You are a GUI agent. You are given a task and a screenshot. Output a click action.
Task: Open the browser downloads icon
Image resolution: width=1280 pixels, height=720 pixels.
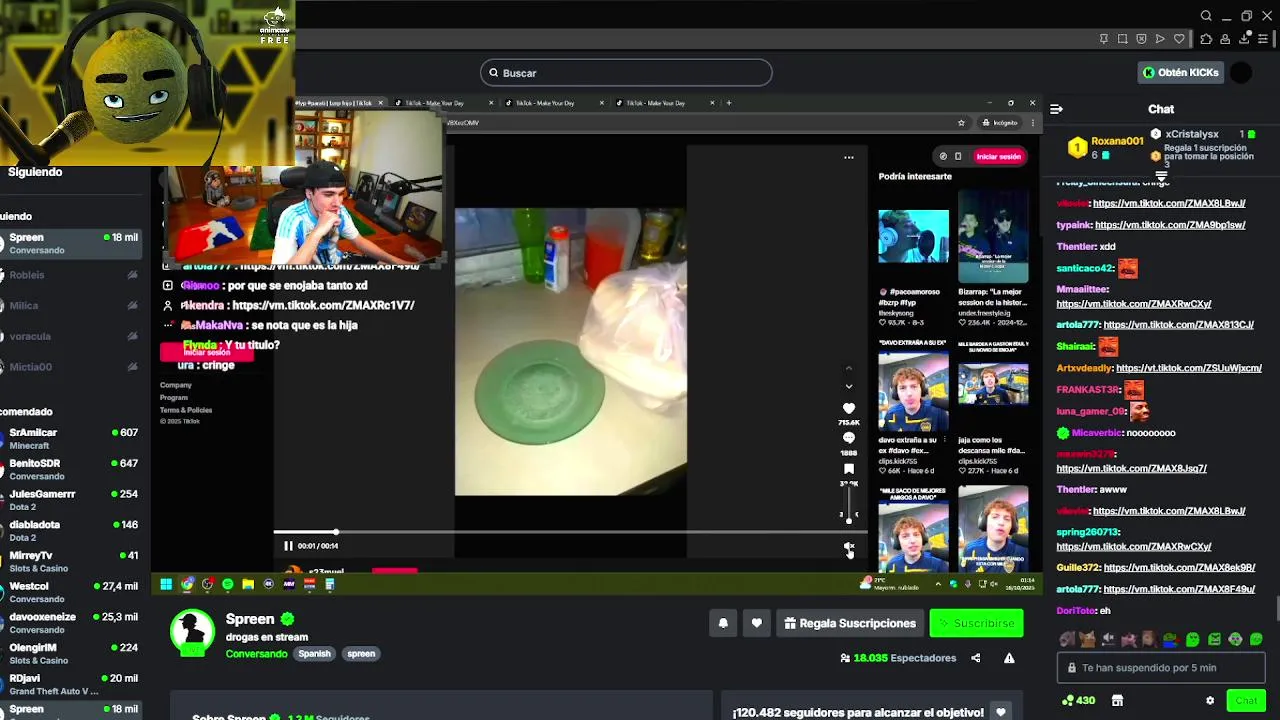pos(1244,39)
